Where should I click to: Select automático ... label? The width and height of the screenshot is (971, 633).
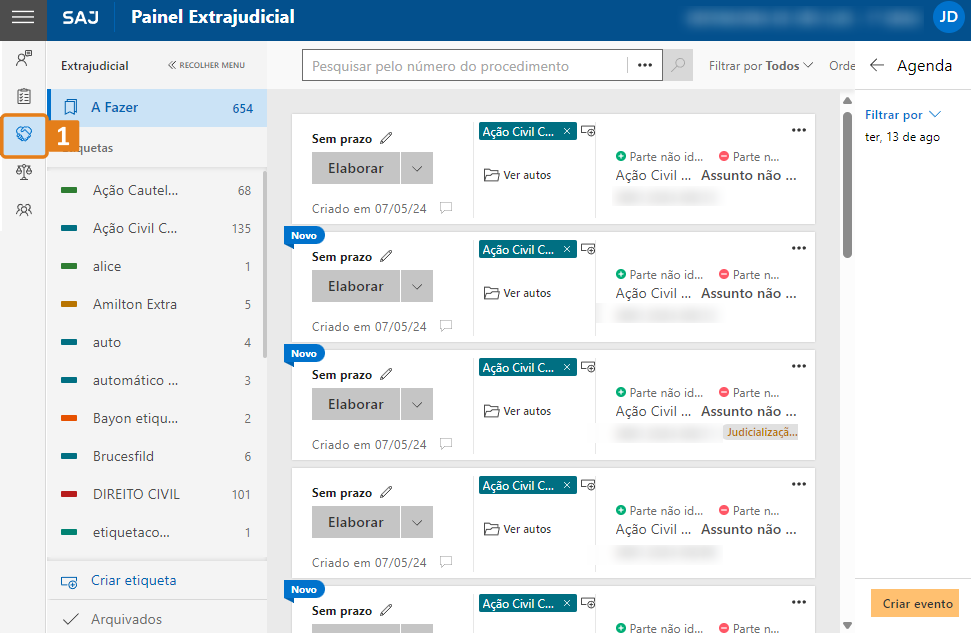[x=156, y=380]
